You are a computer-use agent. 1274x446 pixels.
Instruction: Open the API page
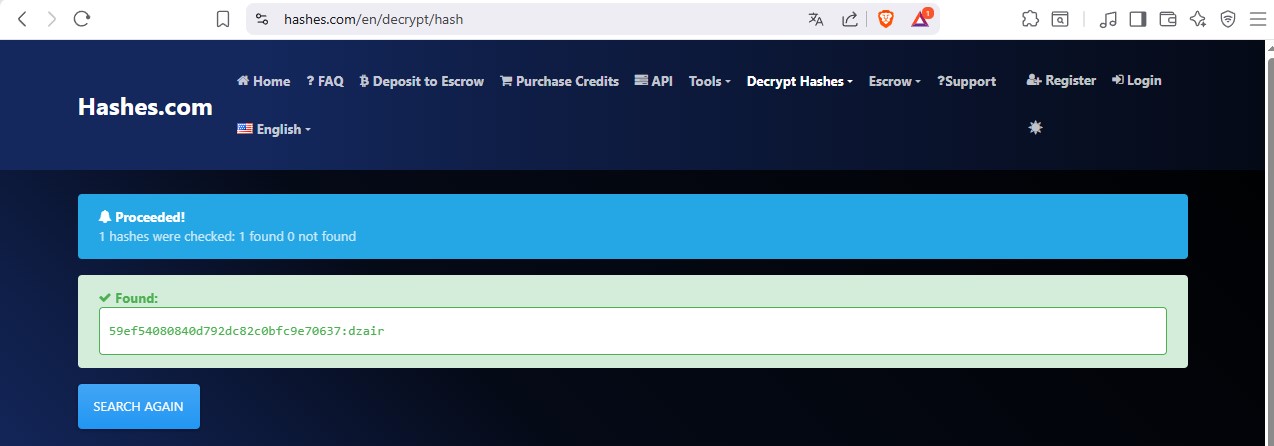coord(653,81)
